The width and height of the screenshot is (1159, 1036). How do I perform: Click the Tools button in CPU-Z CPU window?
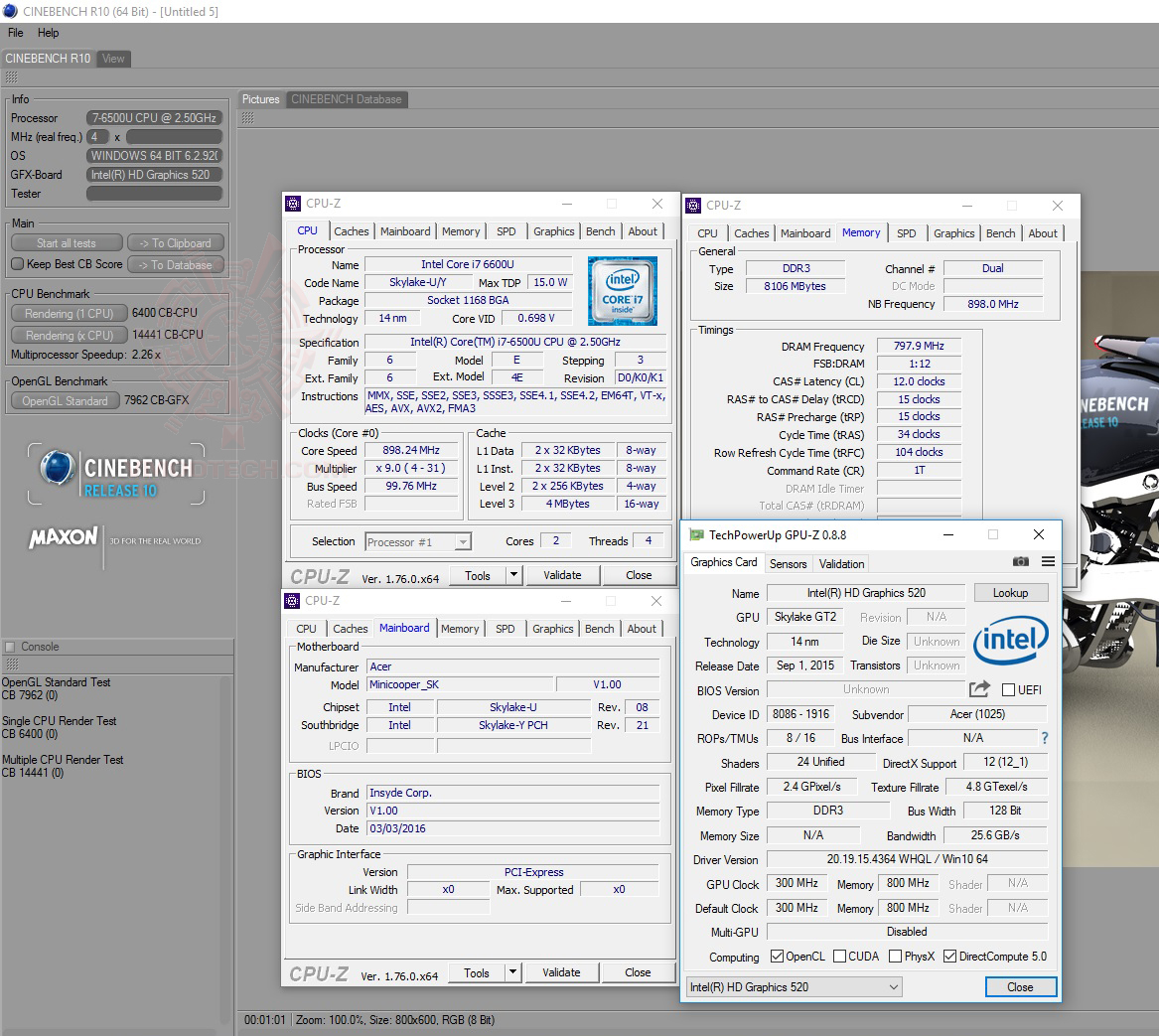[x=478, y=575]
